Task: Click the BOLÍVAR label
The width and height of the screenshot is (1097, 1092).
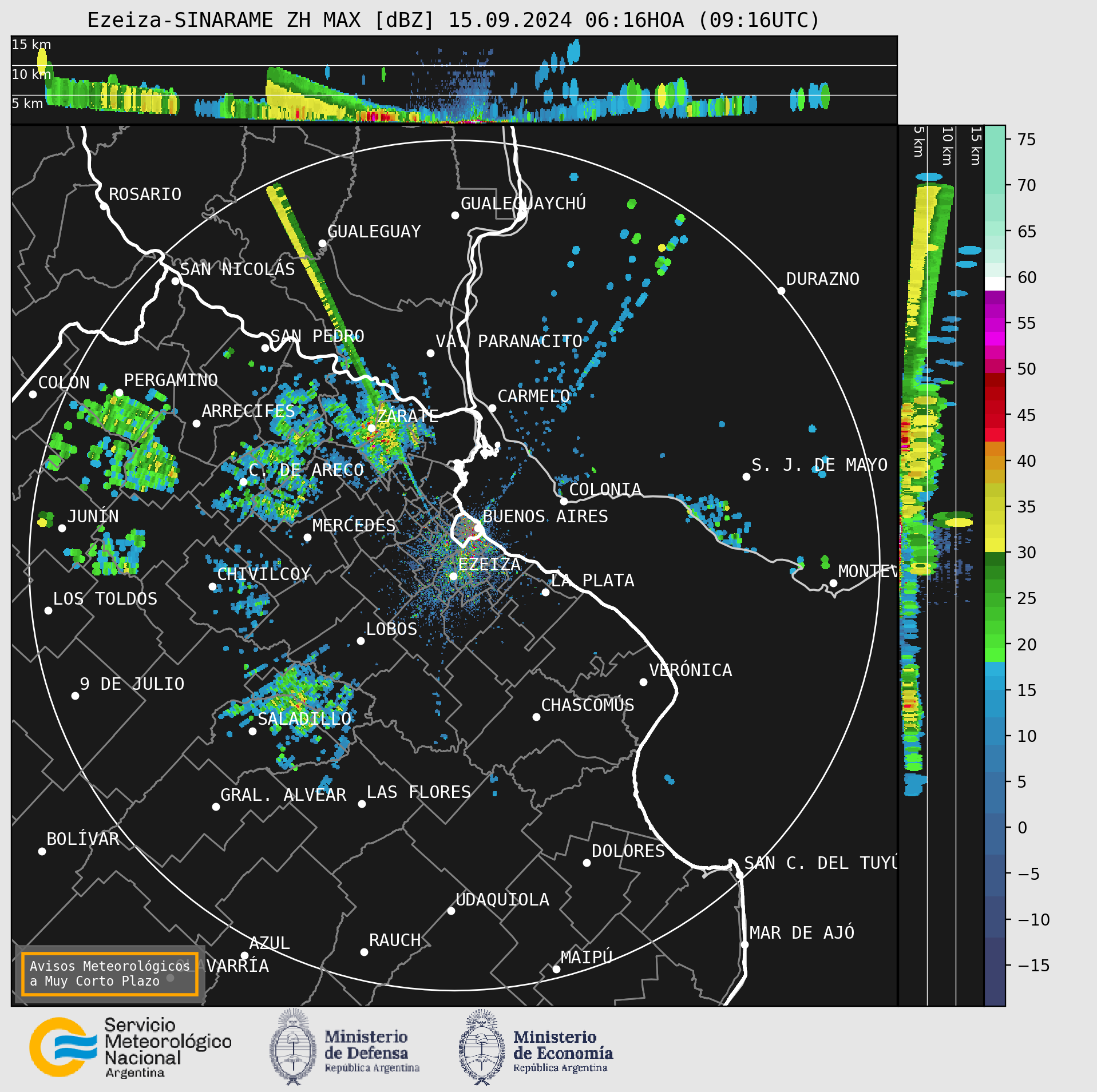Action: pos(82,839)
